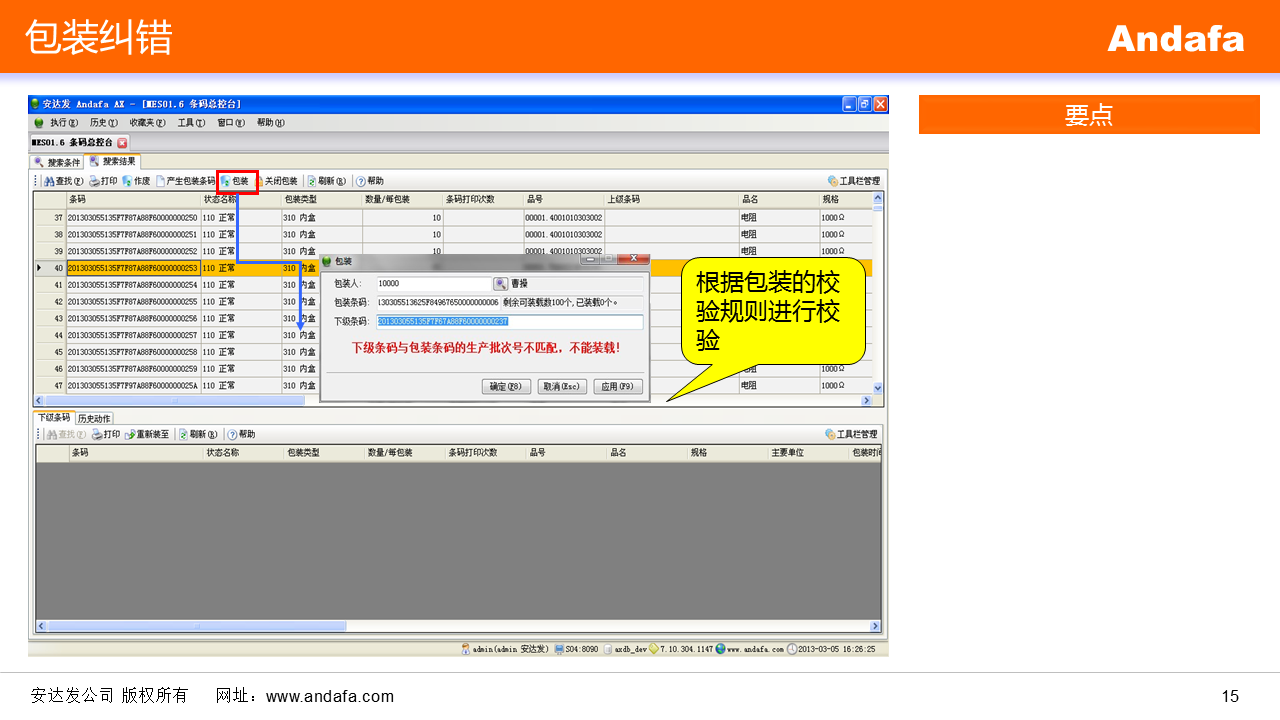This screenshot has width=1280, height=720.
Task: Switch to 历史动作 tab
Action: tap(95, 418)
